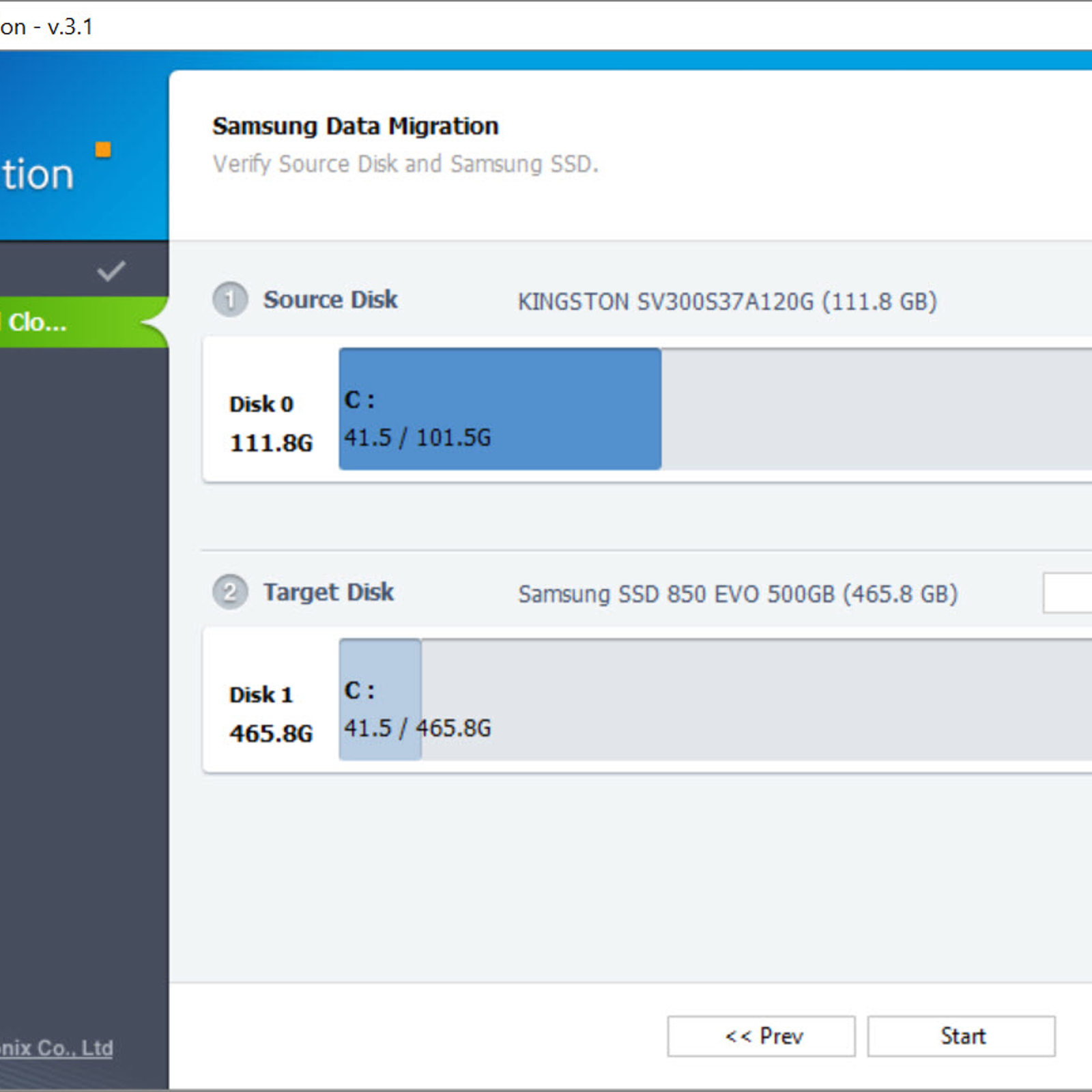Click the unused gray space on Disk 1
1092x1092 pixels.
point(751,700)
